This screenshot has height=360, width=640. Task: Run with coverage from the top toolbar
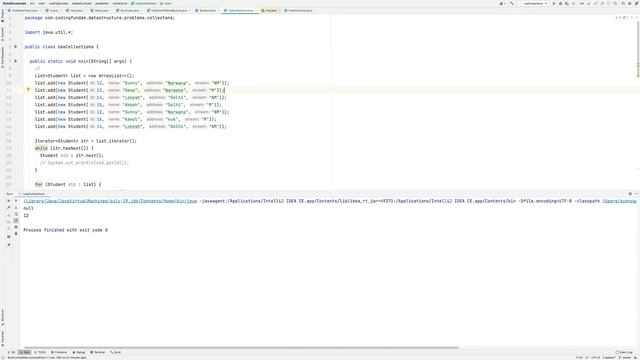tap(567, 3)
